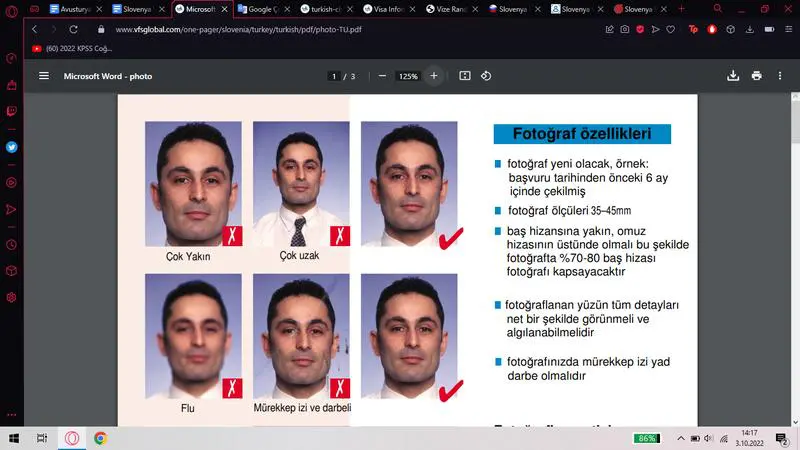Image resolution: width=800 pixels, height=450 pixels.
Task: Open sidebar settings gear
Action: (11, 297)
